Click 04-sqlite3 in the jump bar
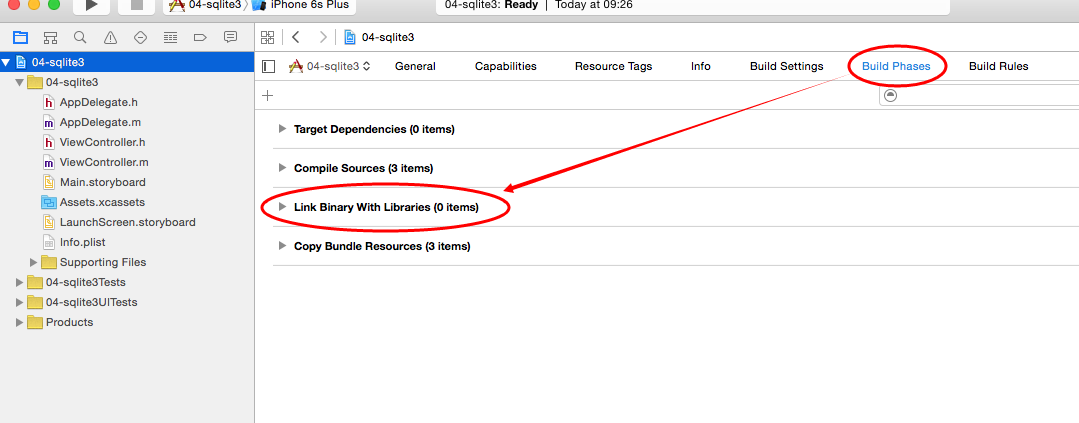Image resolution: width=1079 pixels, height=423 pixels. tap(380, 37)
